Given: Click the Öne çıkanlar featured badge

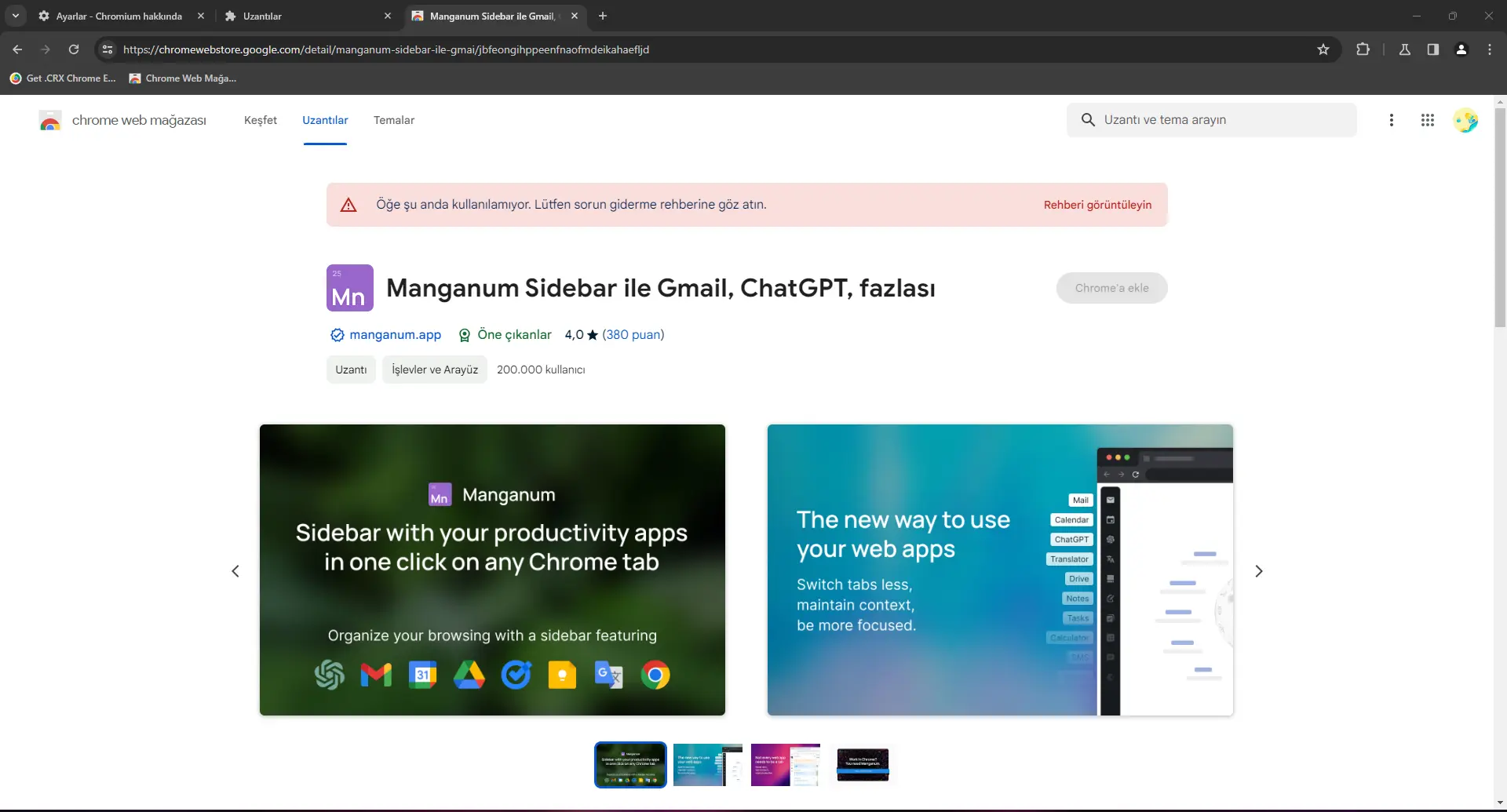Looking at the screenshot, I should click(x=505, y=335).
